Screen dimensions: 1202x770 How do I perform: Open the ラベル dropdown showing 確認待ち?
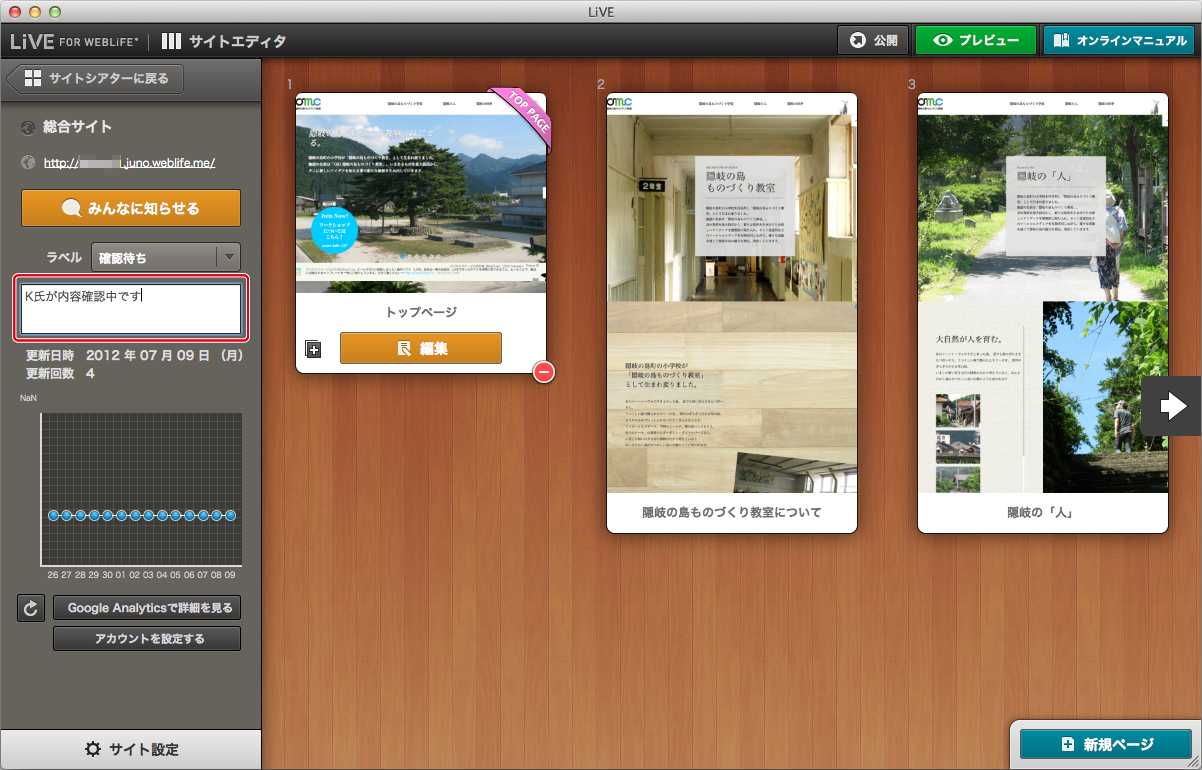(166, 257)
